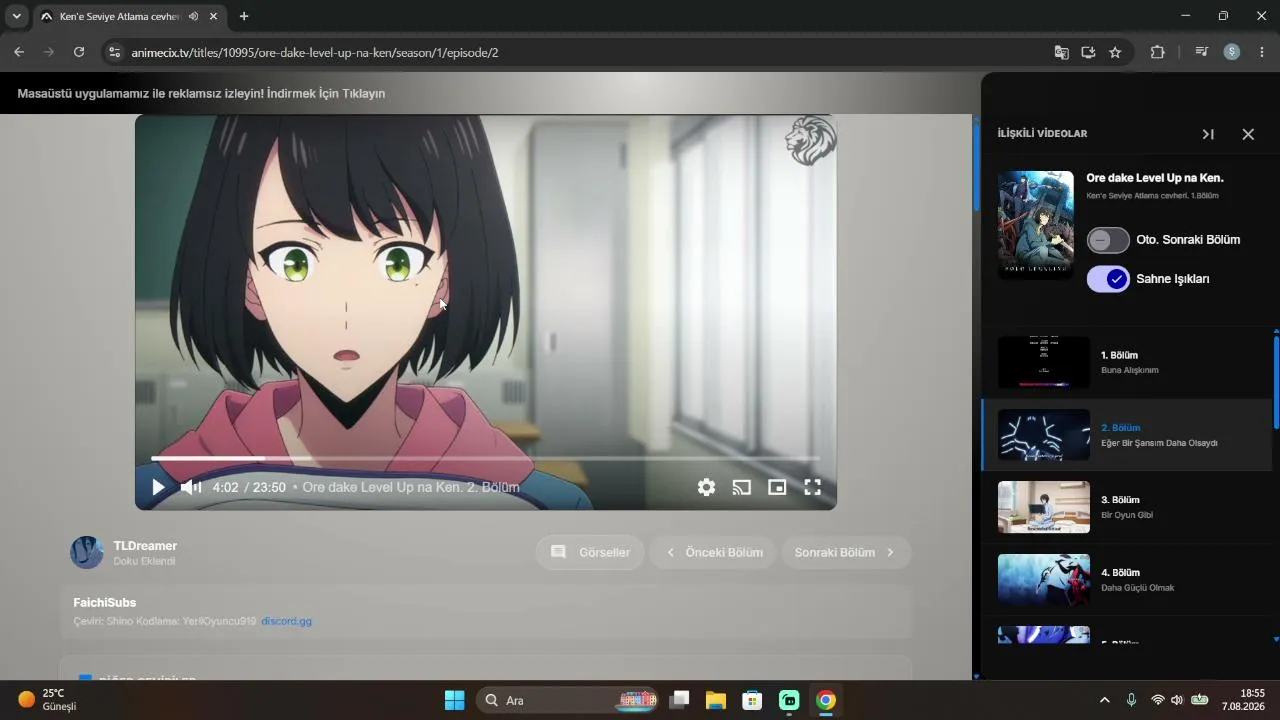
Task: Toggle the Sahne Işıkları switch
Action: pyautogui.click(x=1108, y=279)
